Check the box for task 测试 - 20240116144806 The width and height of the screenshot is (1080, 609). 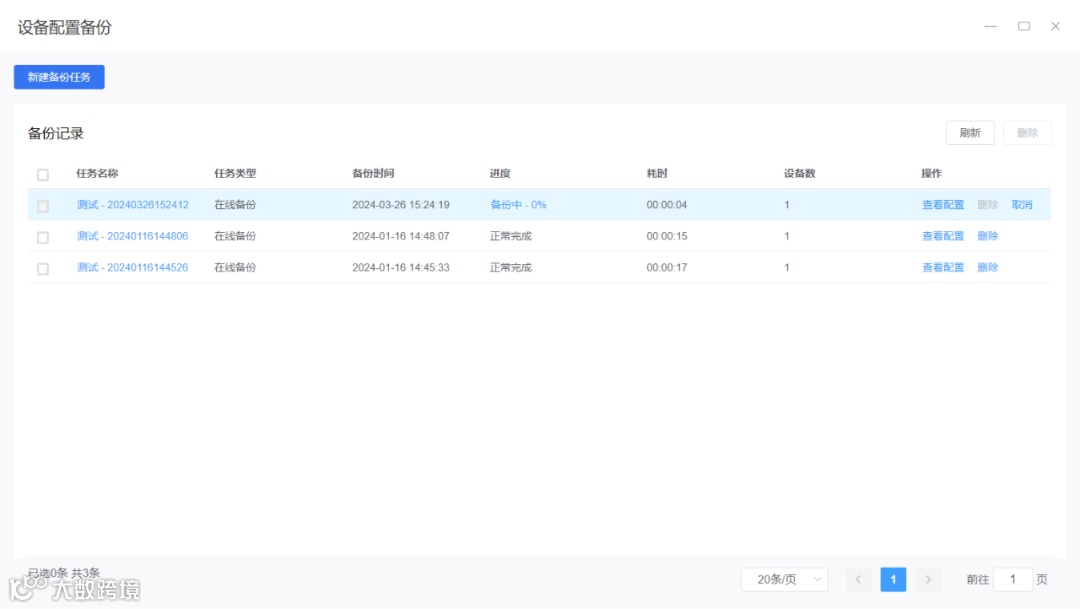[43, 237]
